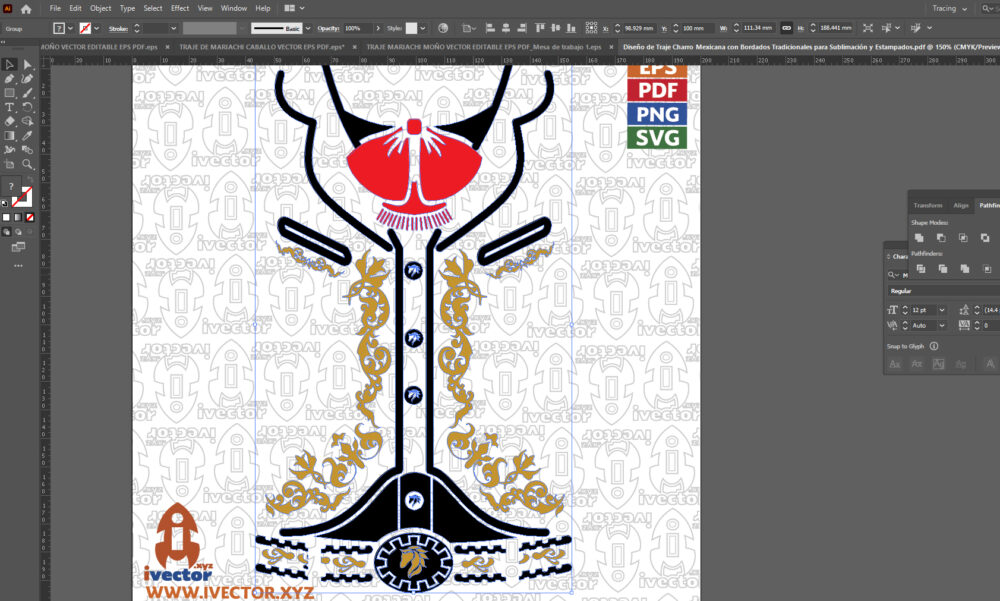Toggle Constrain Width and Height Proportions link

click(786, 28)
